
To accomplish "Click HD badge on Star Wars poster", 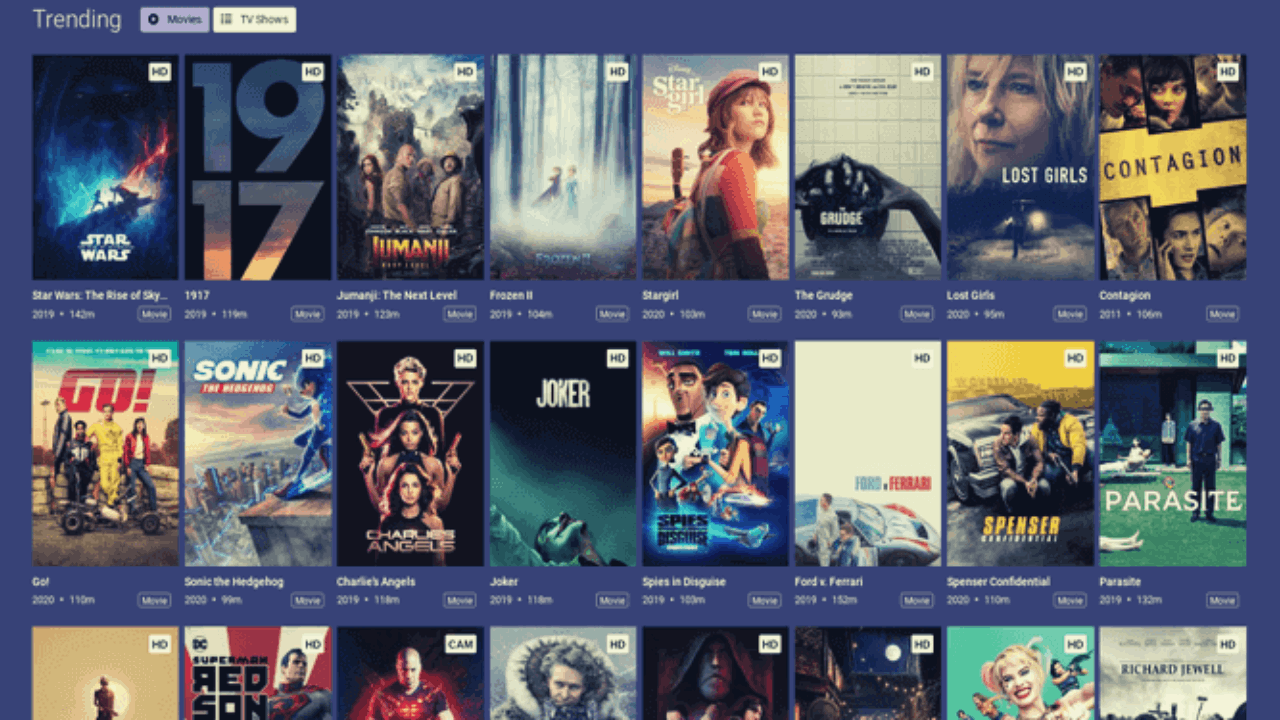I will pos(160,72).
